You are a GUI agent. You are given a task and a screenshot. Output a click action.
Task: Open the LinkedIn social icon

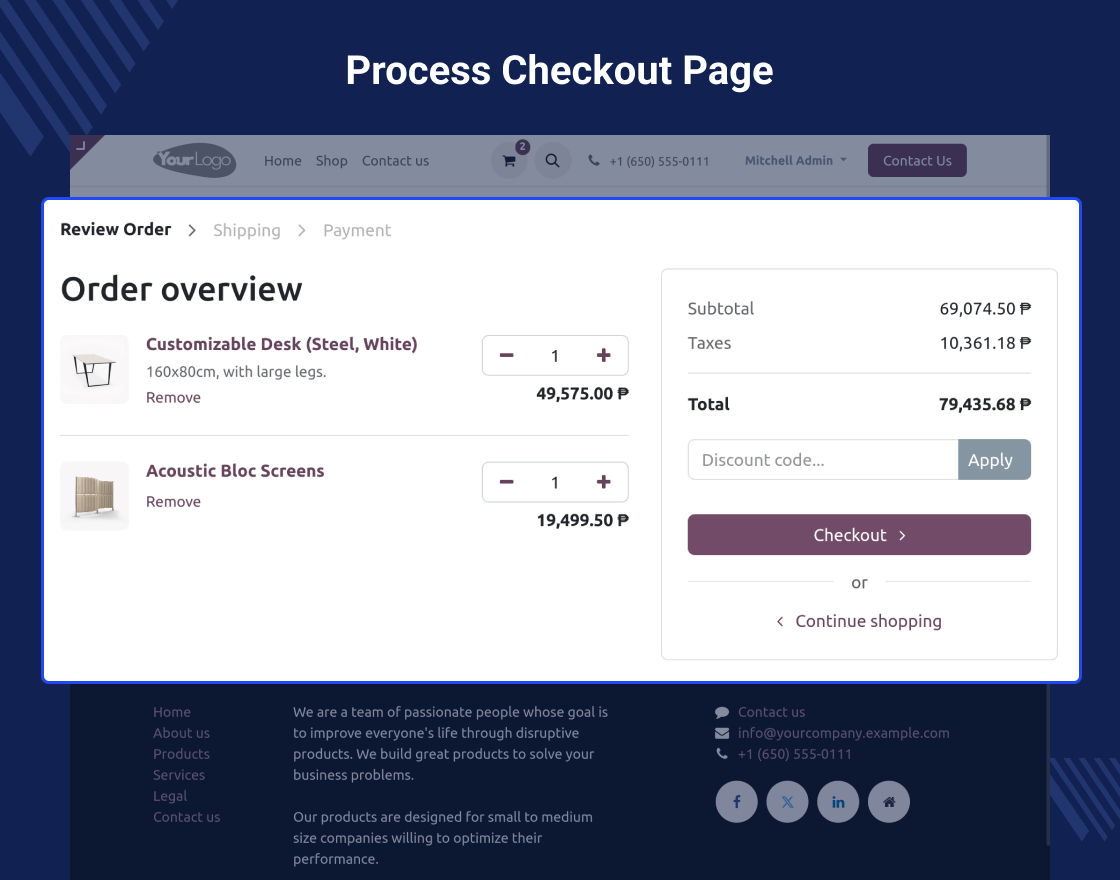[x=838, y=802]
